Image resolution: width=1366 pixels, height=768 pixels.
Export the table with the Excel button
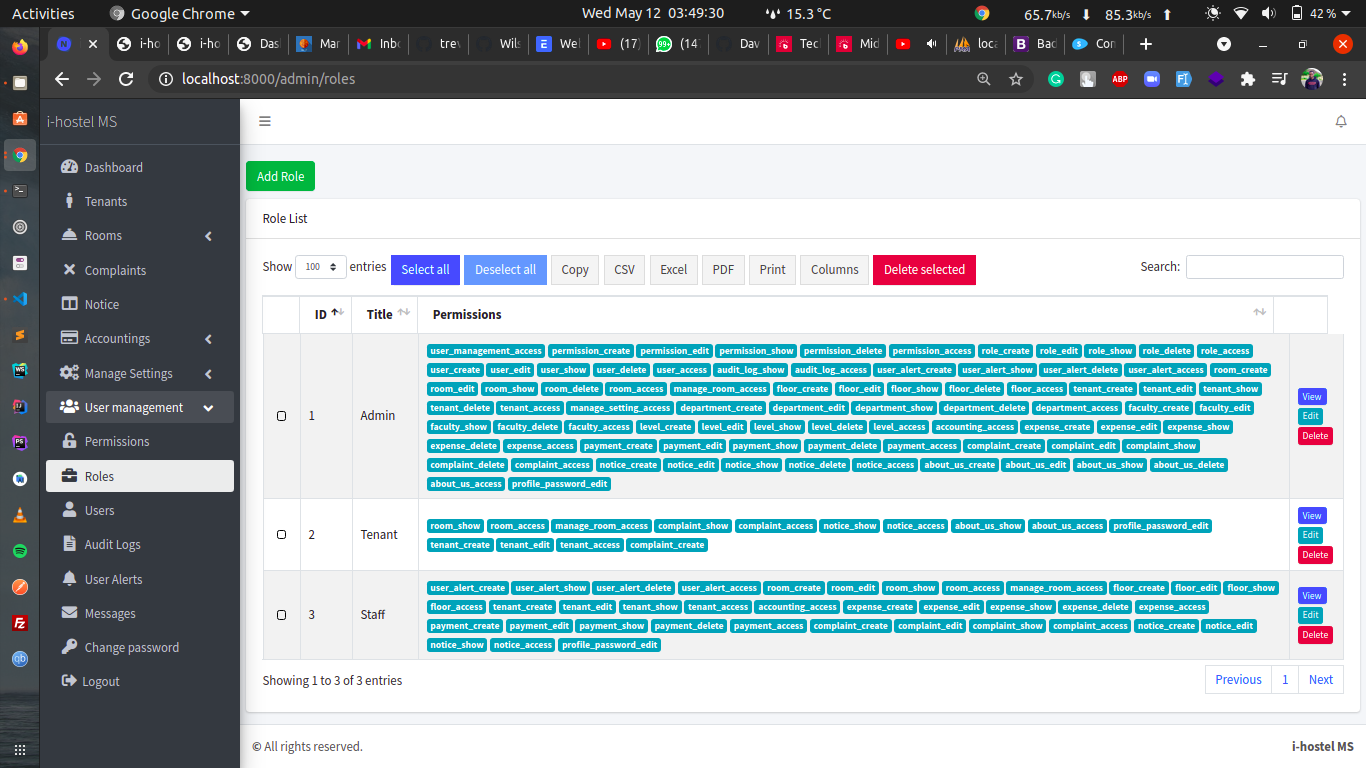(673, 269)
